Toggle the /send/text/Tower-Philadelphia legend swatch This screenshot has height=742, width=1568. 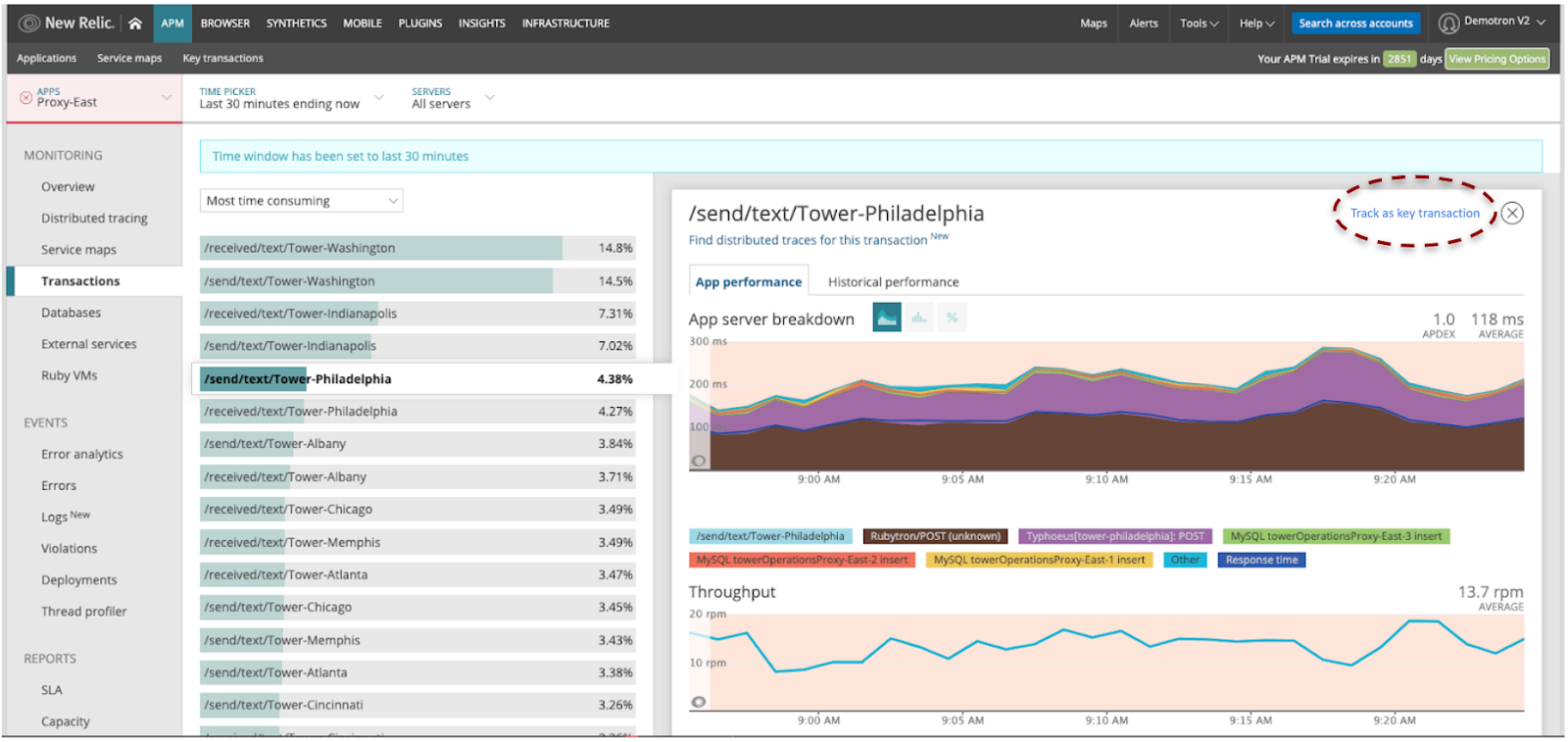[770, 536]
